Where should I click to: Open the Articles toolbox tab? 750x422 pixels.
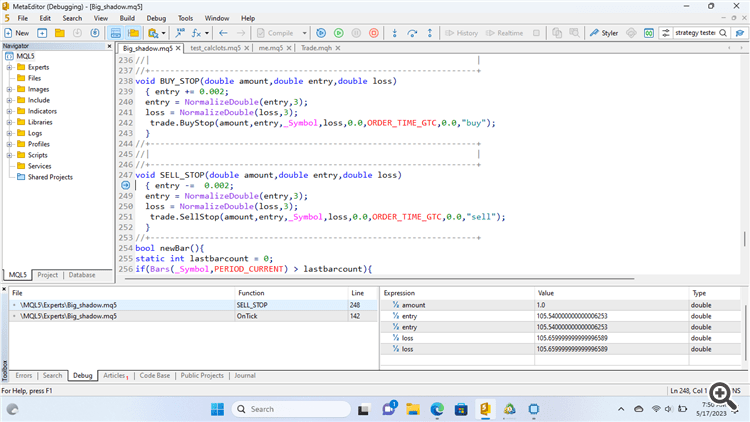point(115,376)
